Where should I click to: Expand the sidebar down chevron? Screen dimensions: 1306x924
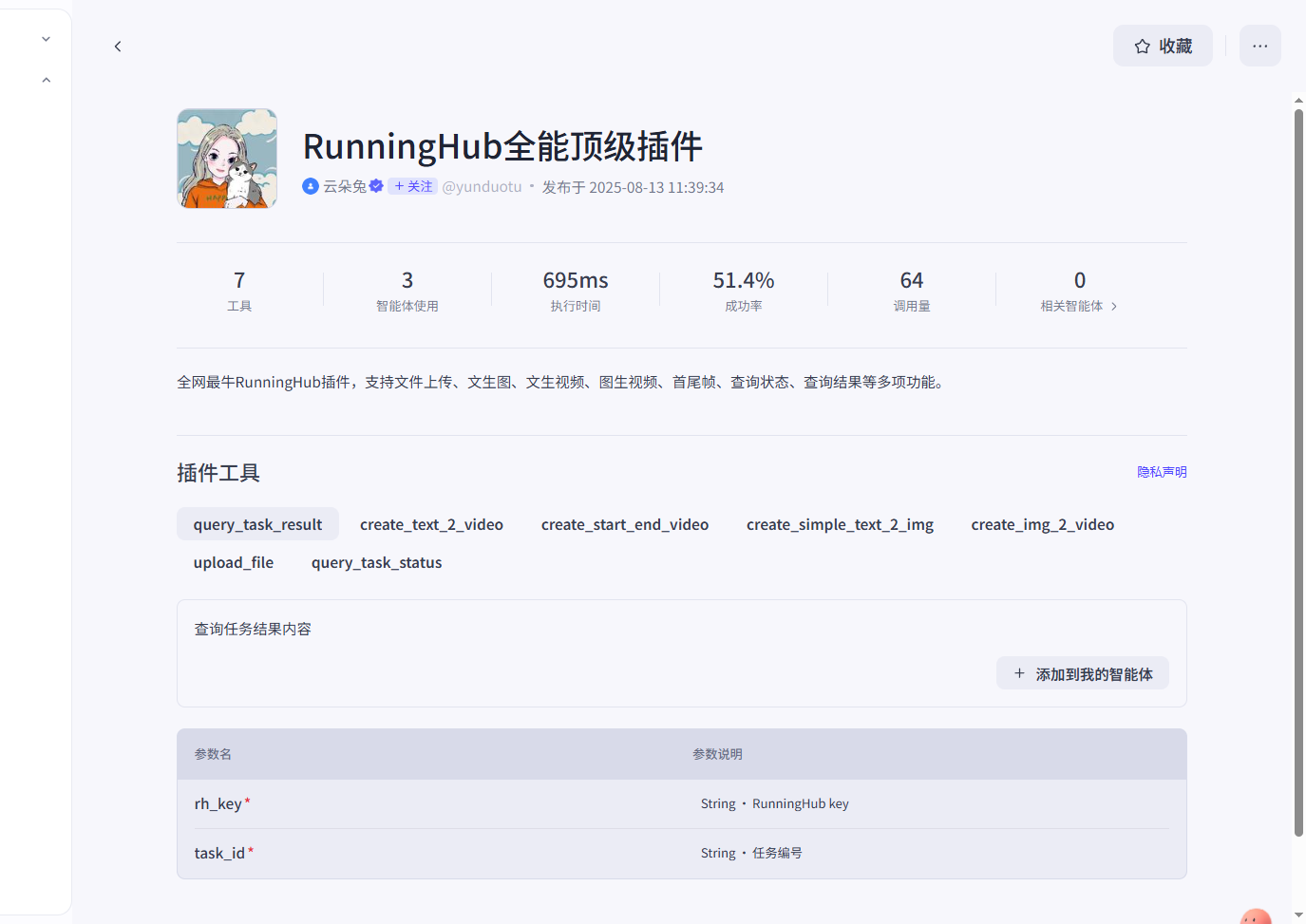46,39
